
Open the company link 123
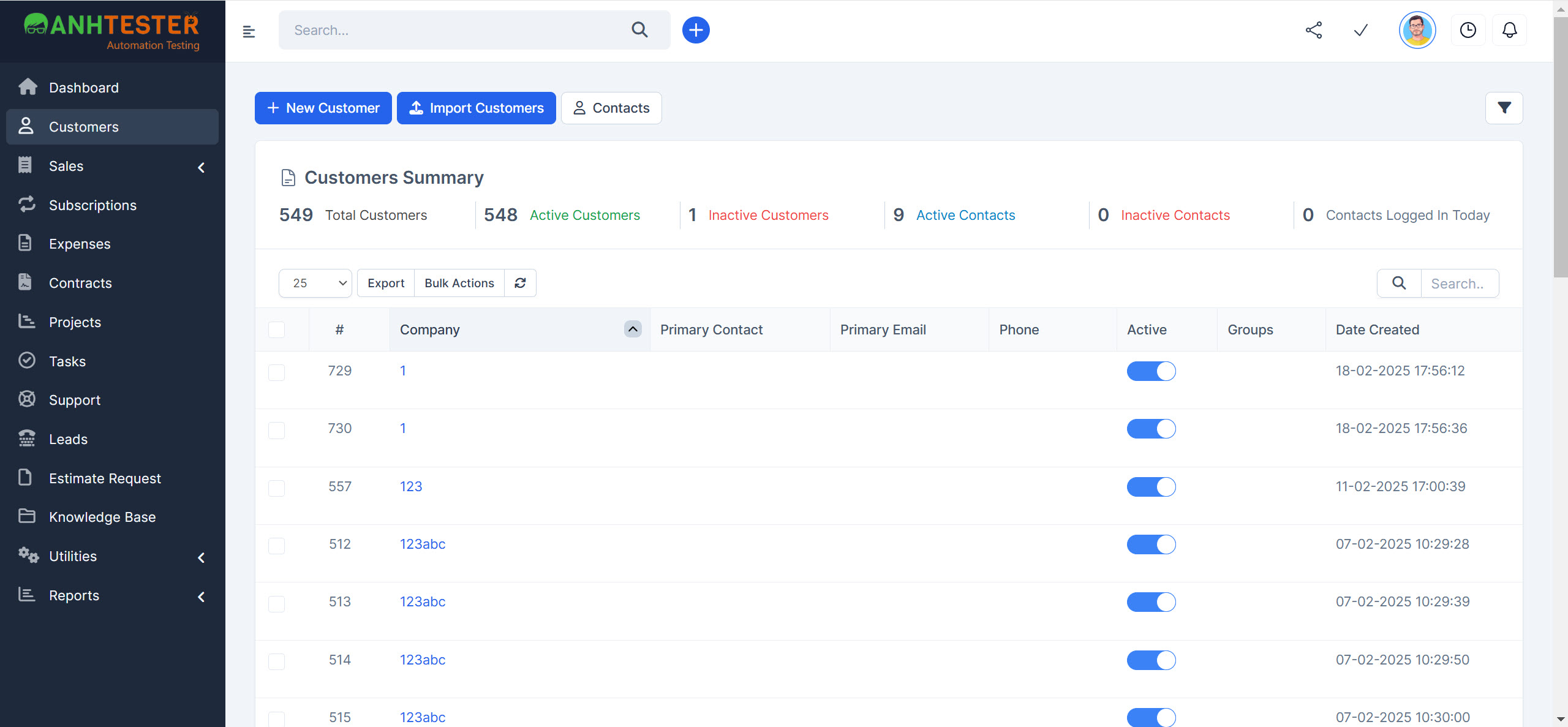coord(411,486)
